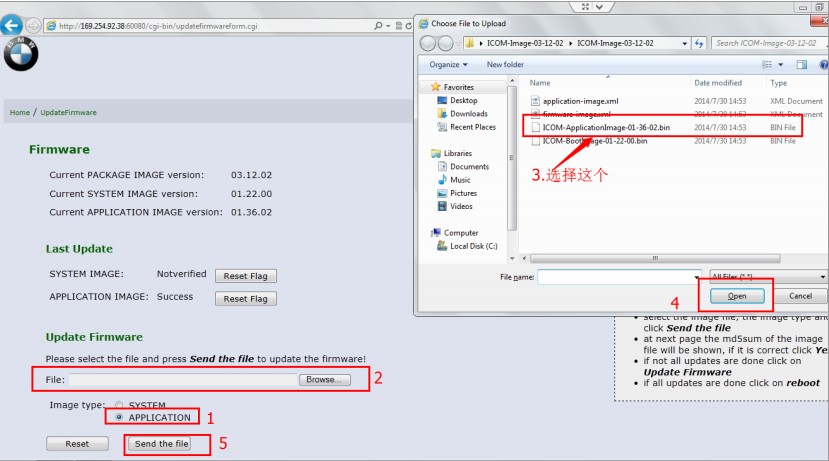Click the Videos library icon
Viewport: 829px width, 461px height.
tap(442, 206)
